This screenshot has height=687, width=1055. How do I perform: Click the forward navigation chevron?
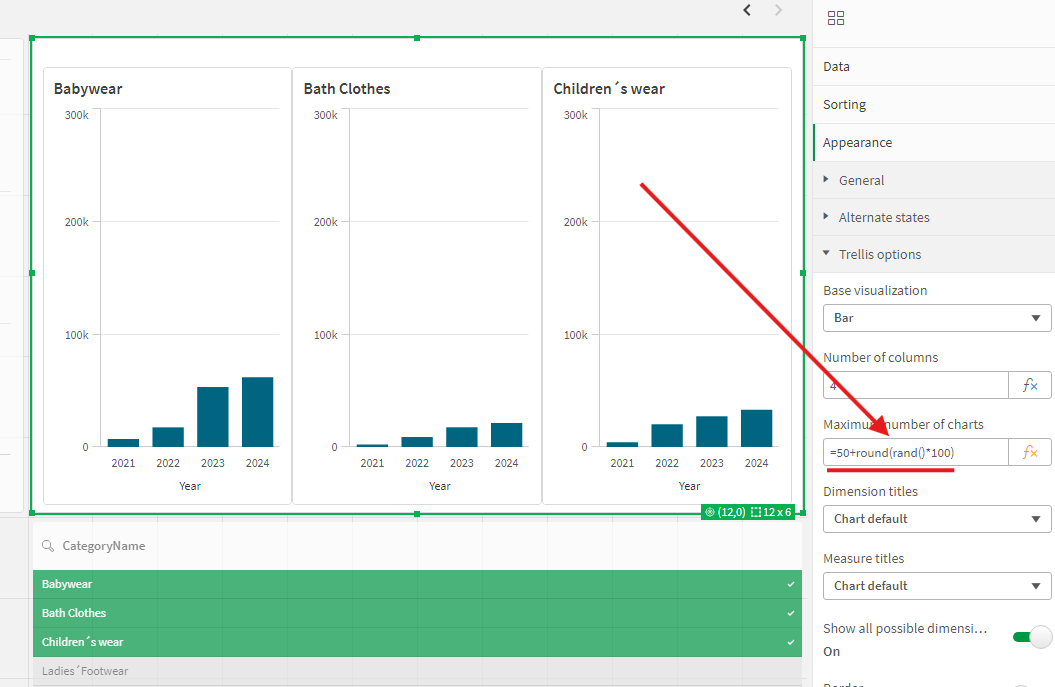778,9
